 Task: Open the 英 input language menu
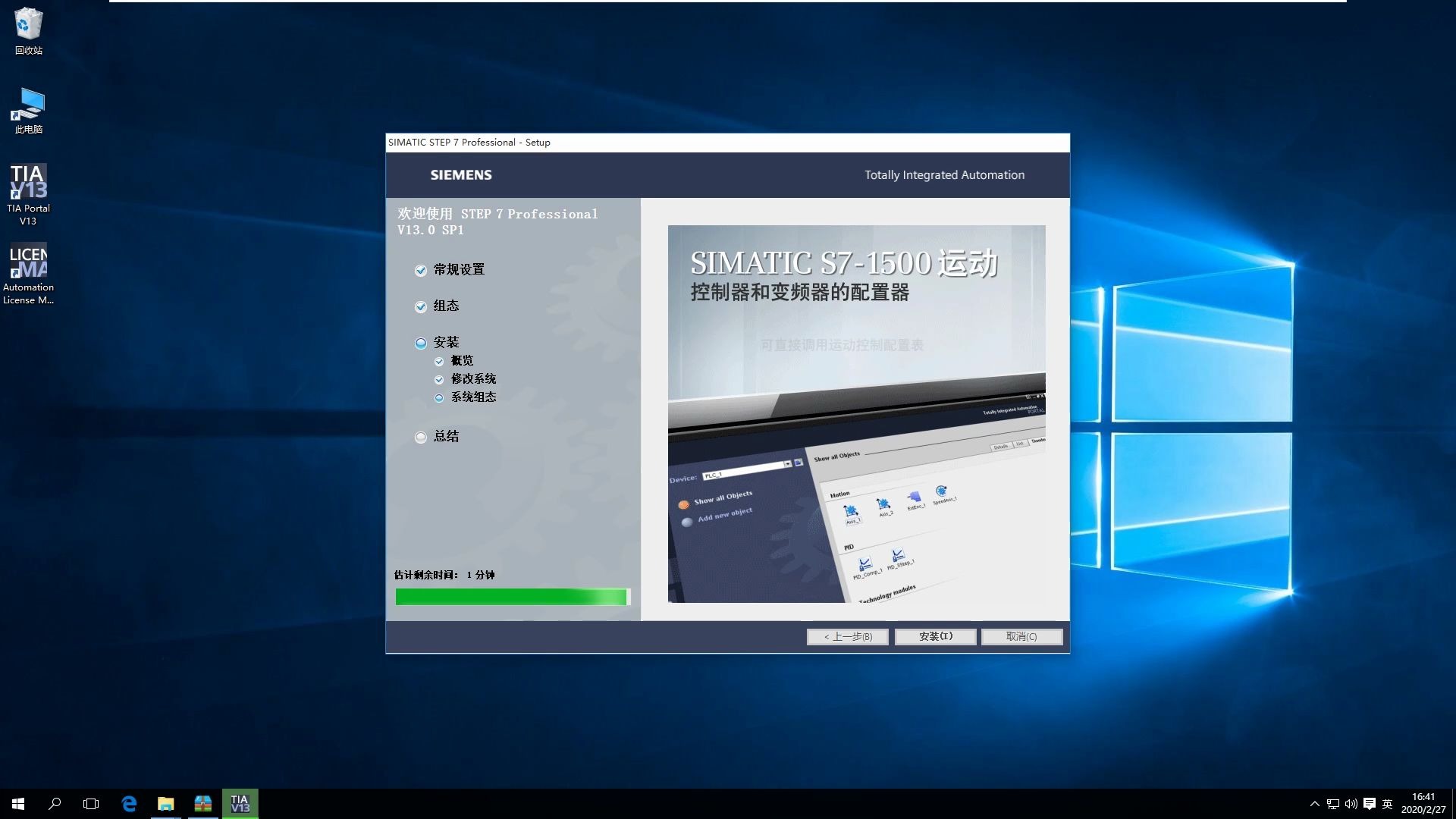coord(1388,804)
